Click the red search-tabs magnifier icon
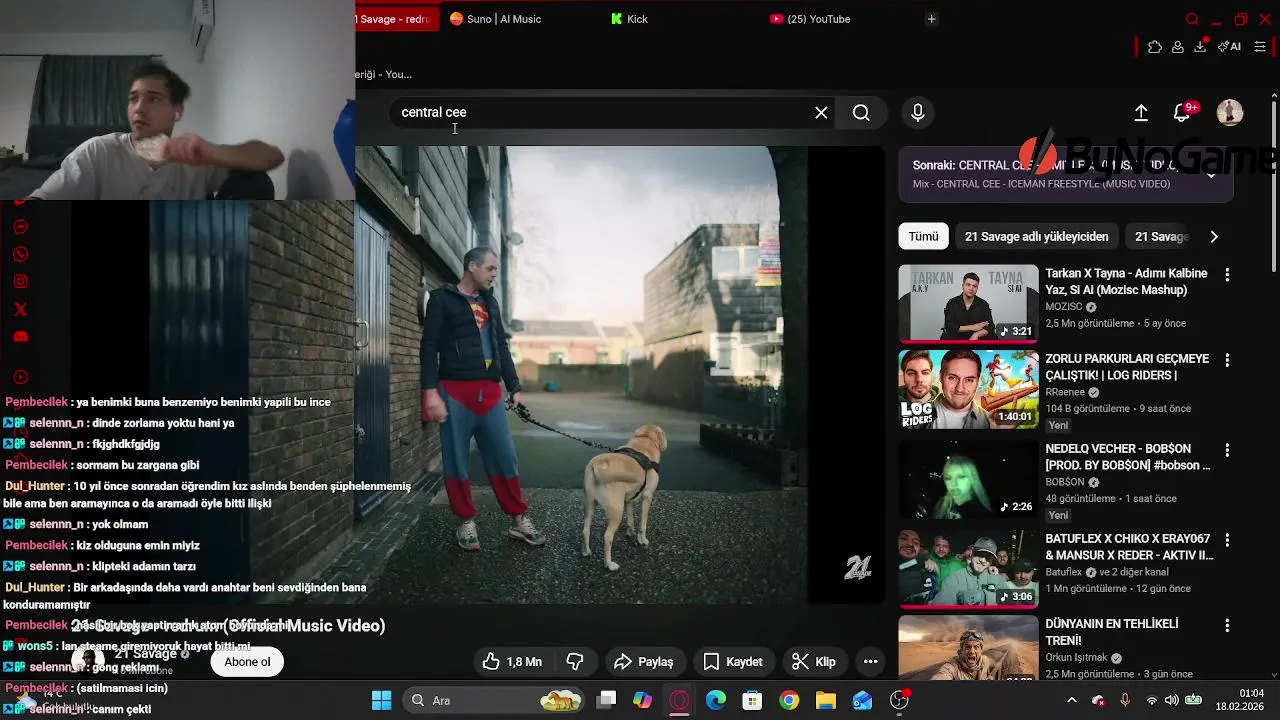1280x720 pixels. pos(1192,19)
